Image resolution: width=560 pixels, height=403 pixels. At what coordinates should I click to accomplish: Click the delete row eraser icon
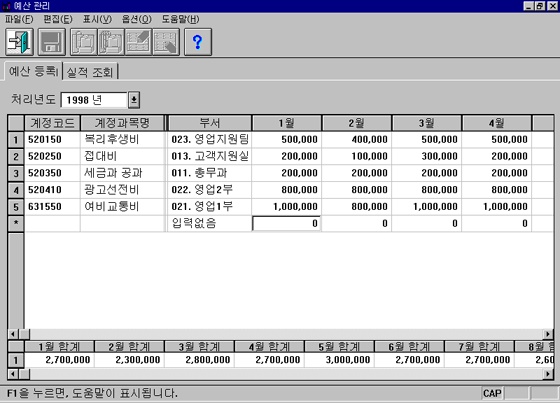[x=166, y=42]
